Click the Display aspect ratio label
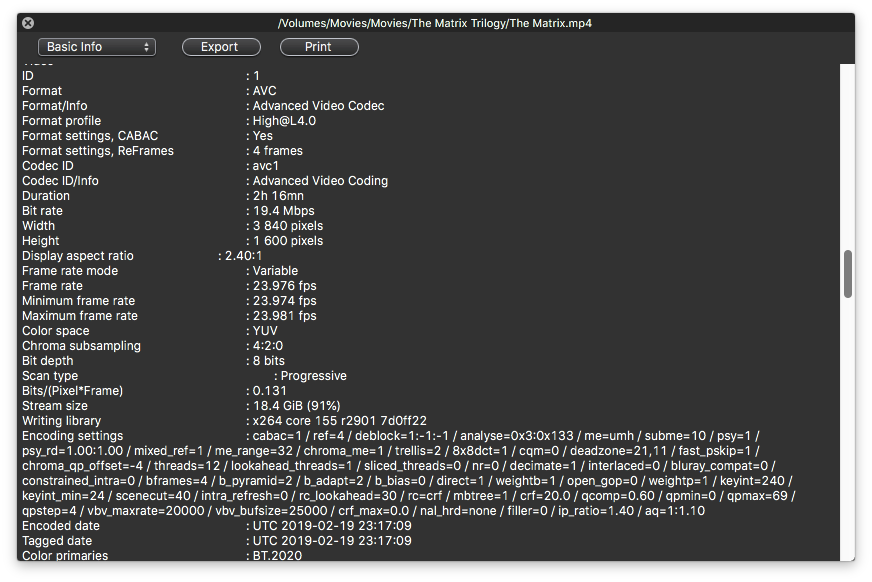872x582 pixels. 78,256
